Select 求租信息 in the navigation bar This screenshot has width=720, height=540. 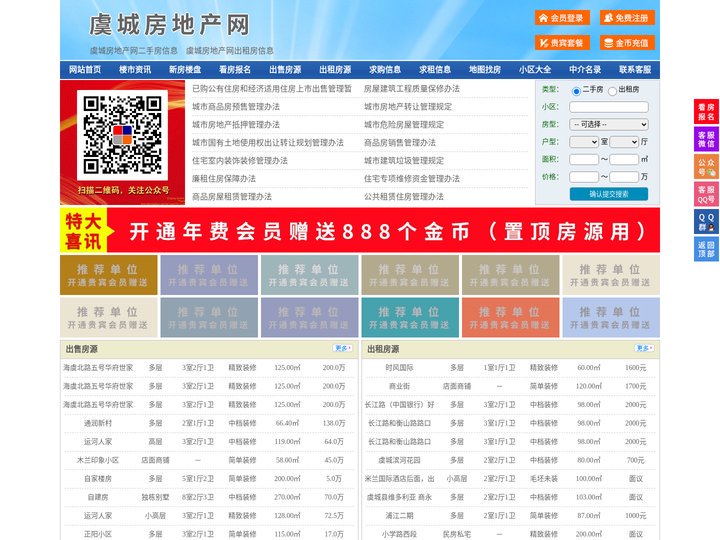click(x=435, y=70)
